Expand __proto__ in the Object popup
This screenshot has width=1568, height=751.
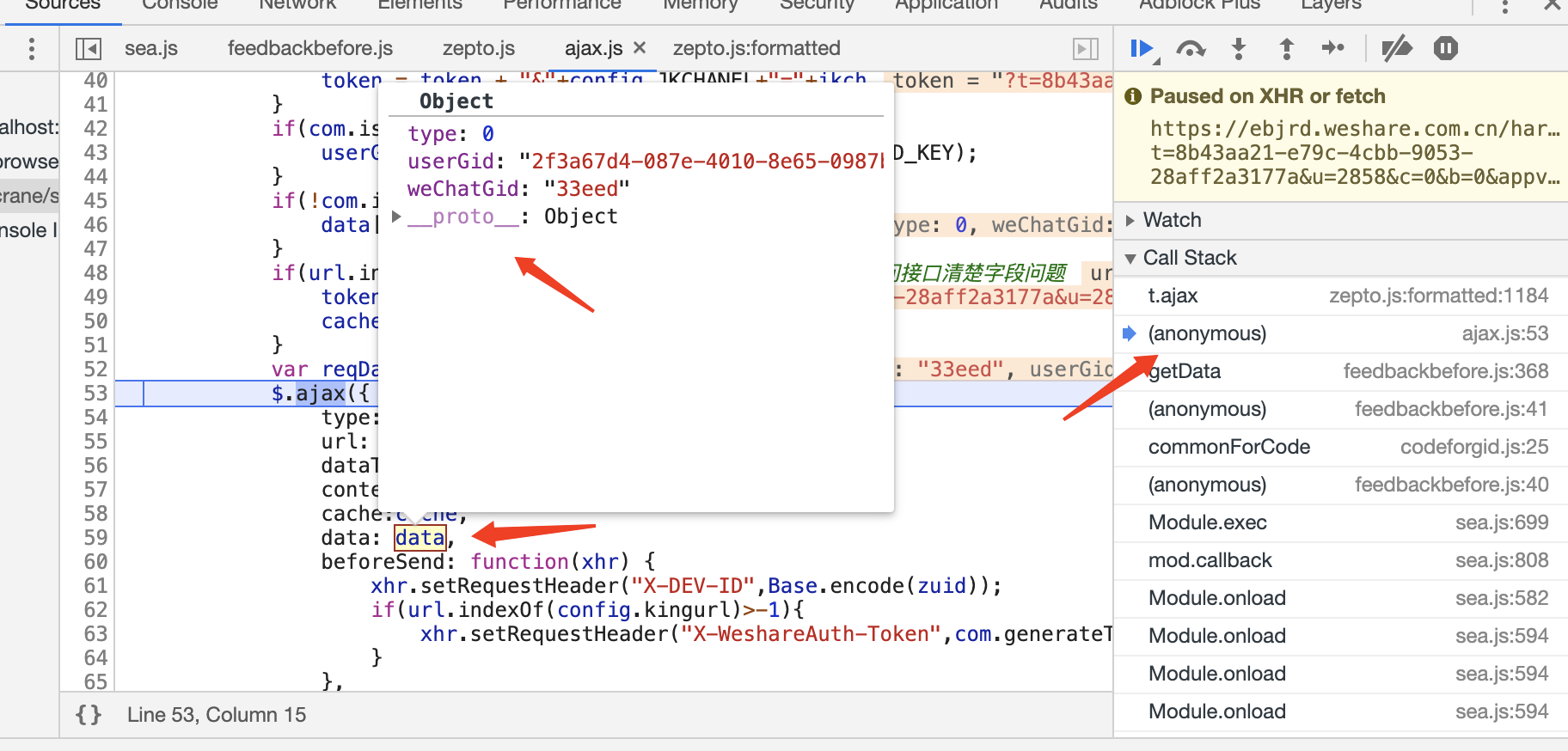tap(396, 217)
